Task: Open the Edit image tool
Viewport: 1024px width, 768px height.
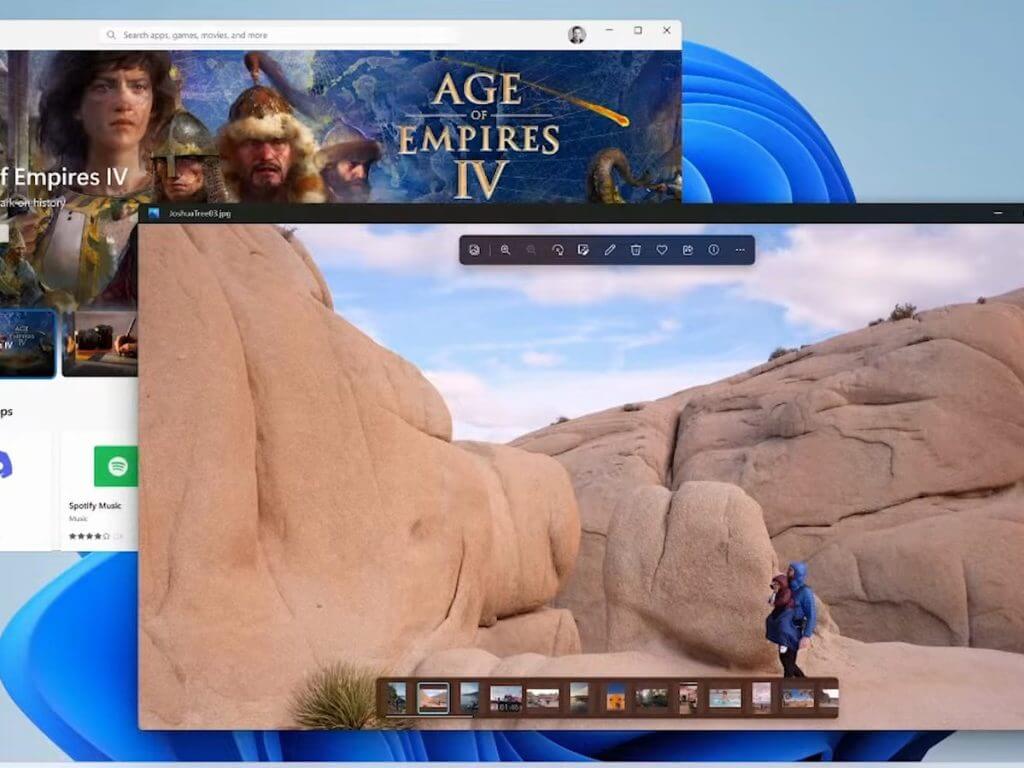Action: (x=583, y=250)
